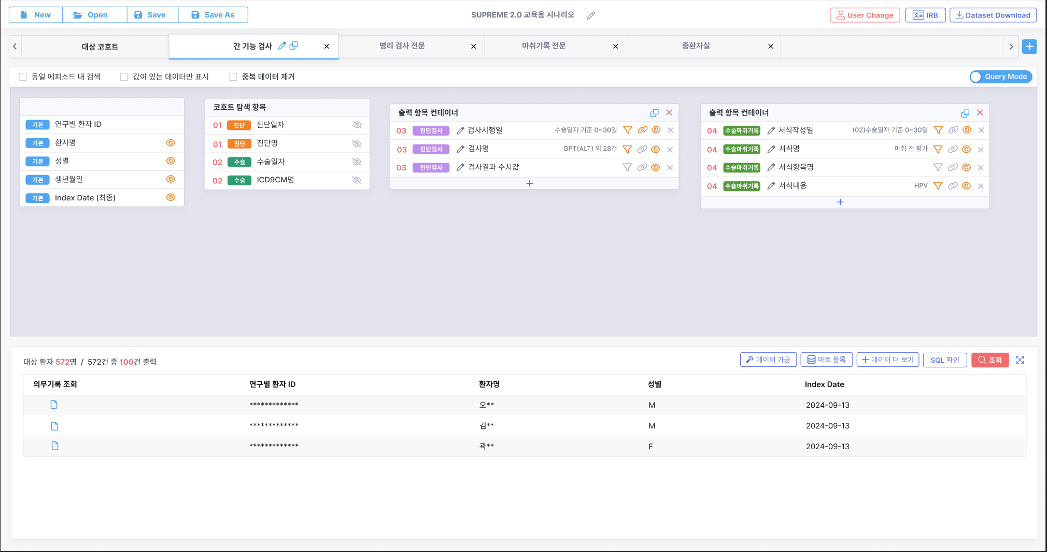
Task: Click the edit pencil on the 서식명 row
Action: pos(770,149)
